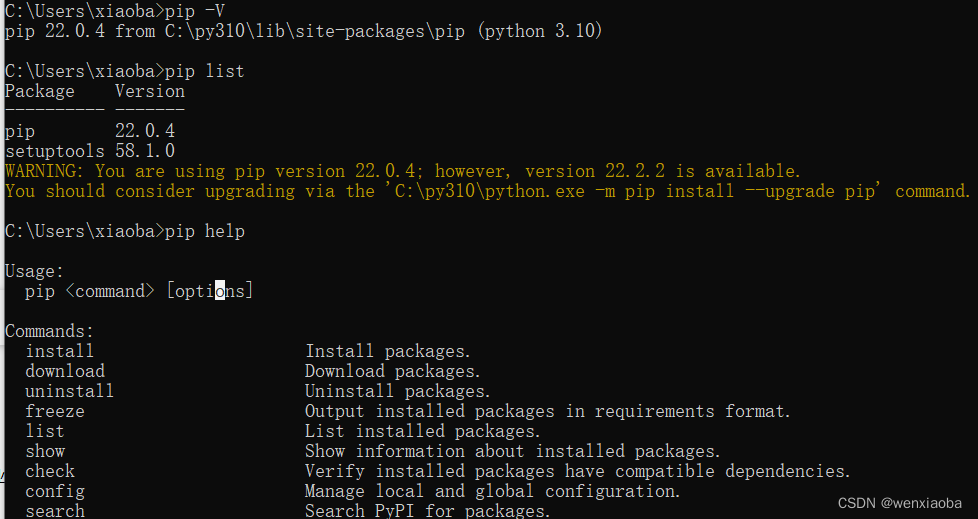Viewport: 978px width, 519px height.
Task: Click the "<command>" placeholder in usage line
Action: coord(110,291)
